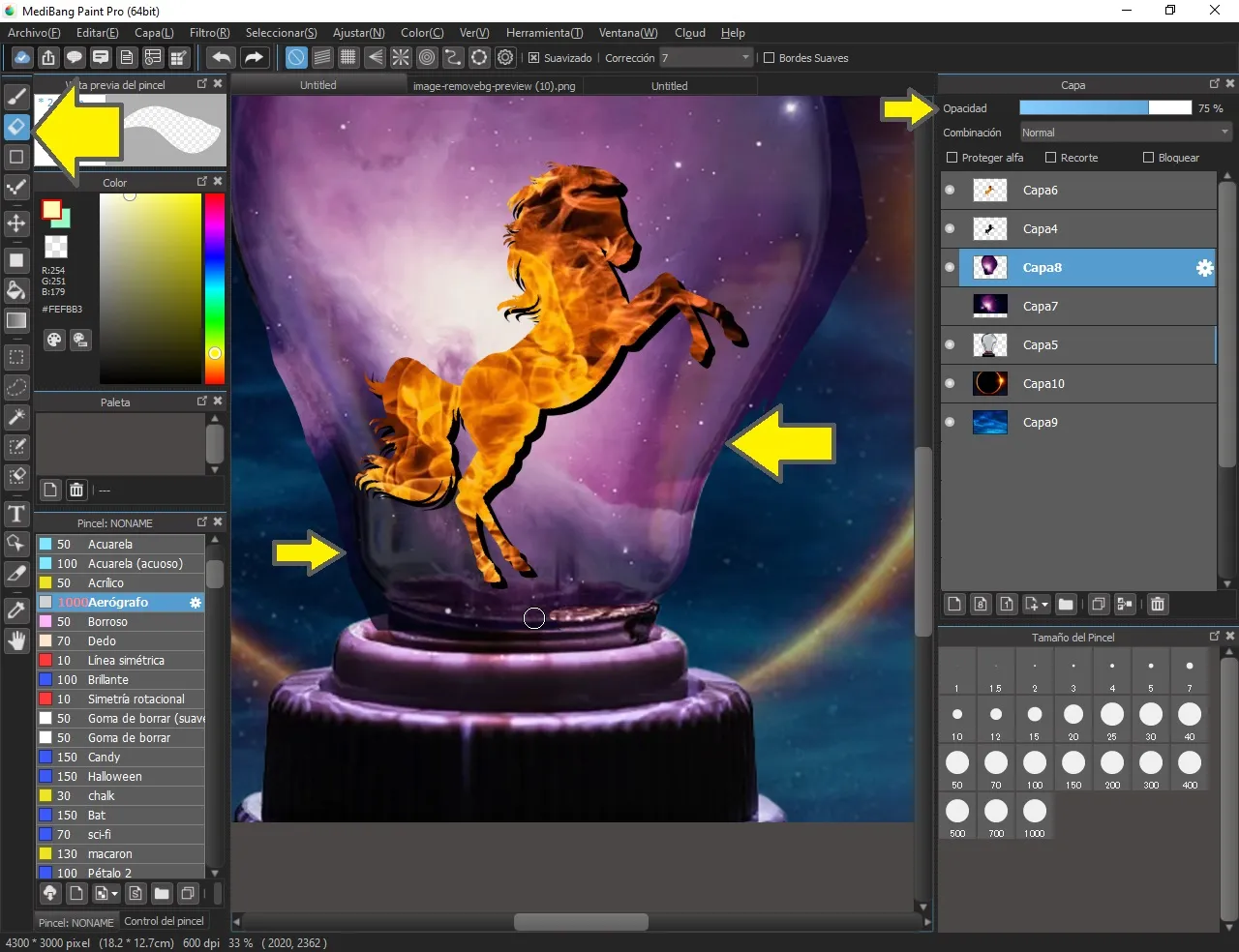This screenshot has width=1239, height=952.
Task: Toggle visibility of layer Capa6
Action: pyautogui.click(x=950, y=190)
